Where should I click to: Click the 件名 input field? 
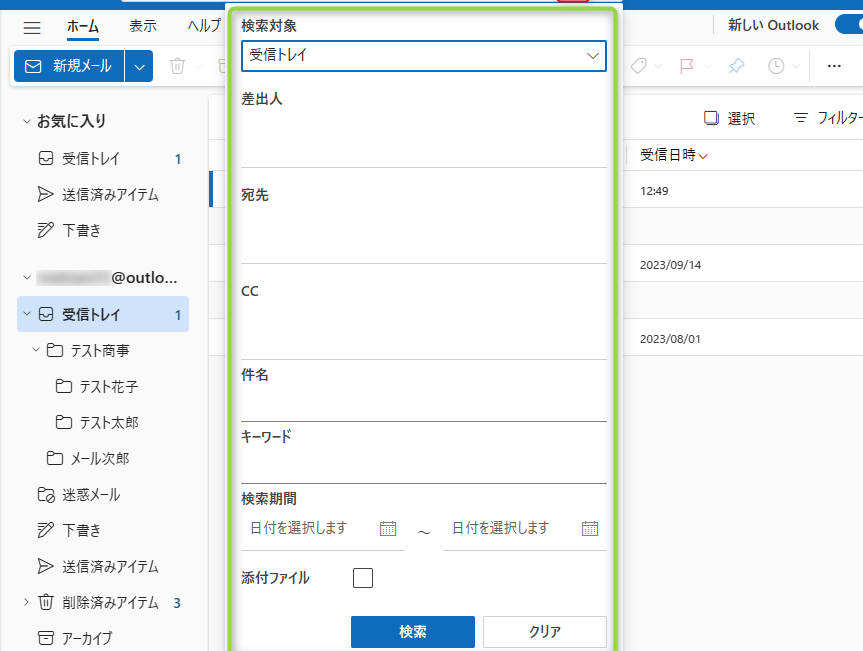coord(424,403)
